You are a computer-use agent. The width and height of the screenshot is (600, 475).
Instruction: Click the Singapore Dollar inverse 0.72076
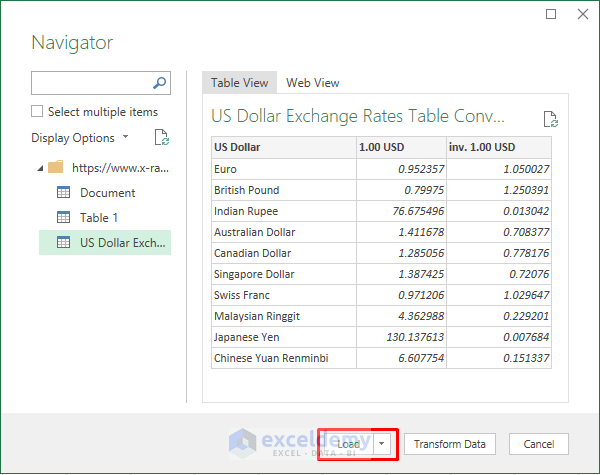[x=529, y=274]
